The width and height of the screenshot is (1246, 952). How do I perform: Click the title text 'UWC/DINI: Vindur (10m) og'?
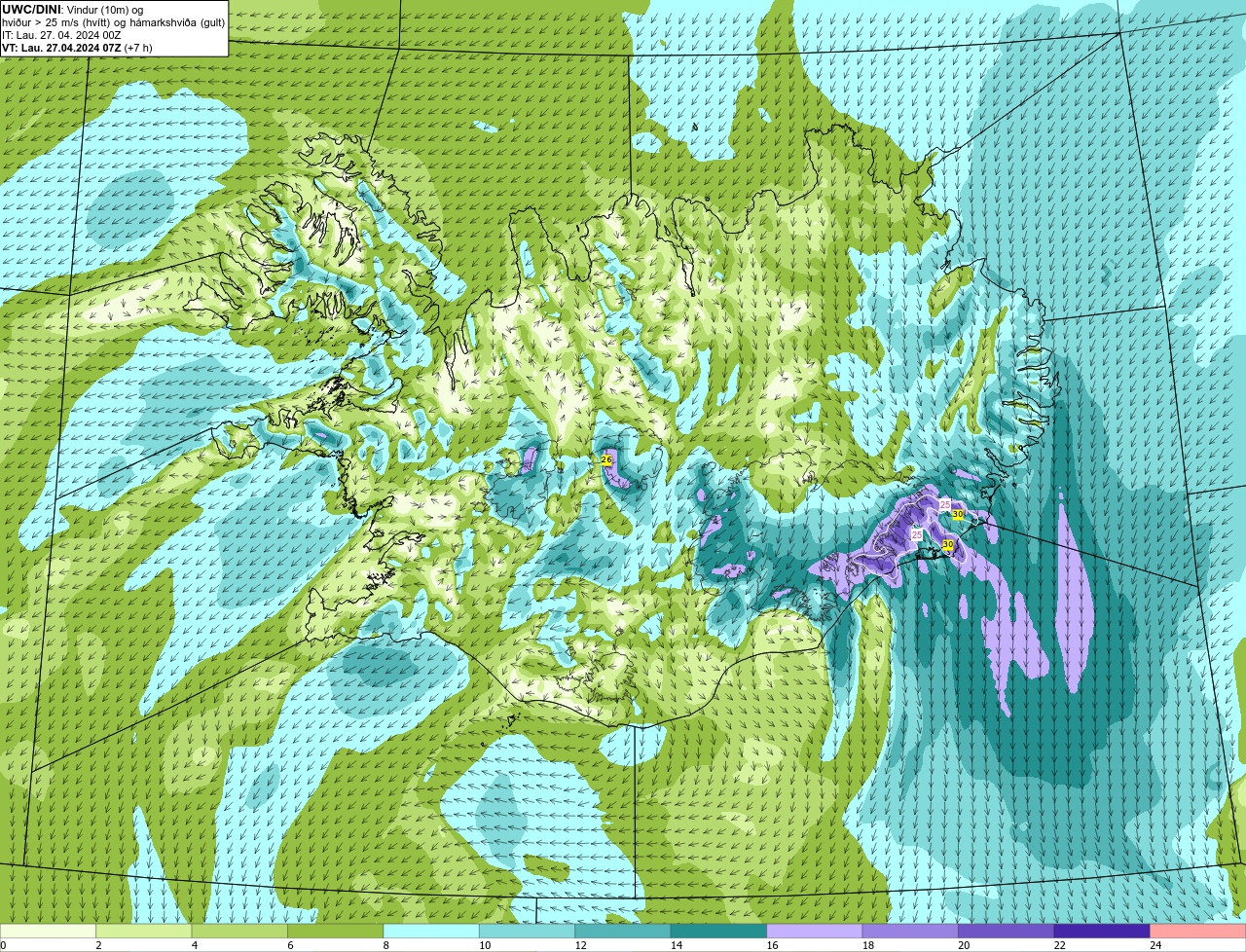73,10
